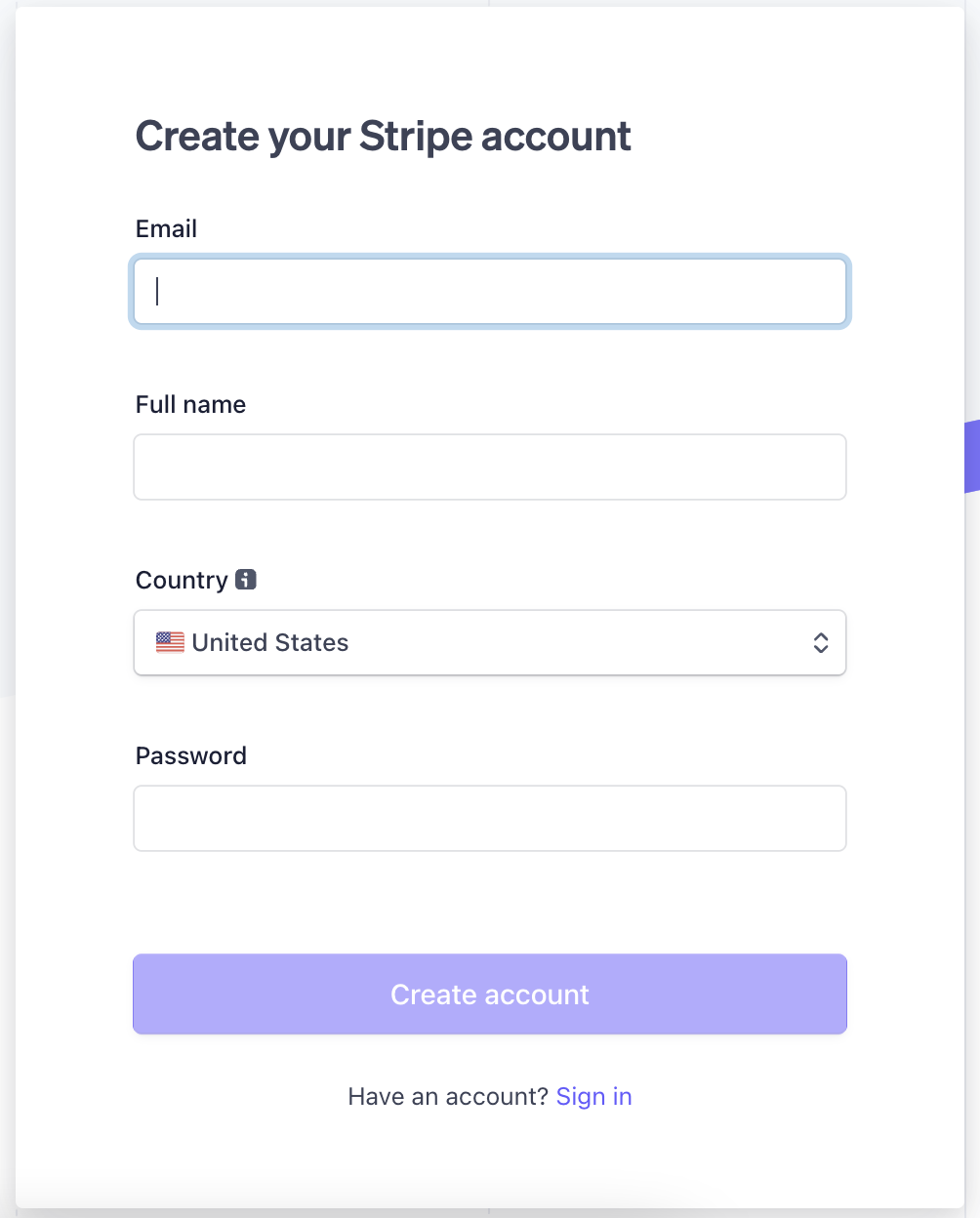
Task: Open the Country dropdown showing United States
Action: pos(490,642)
